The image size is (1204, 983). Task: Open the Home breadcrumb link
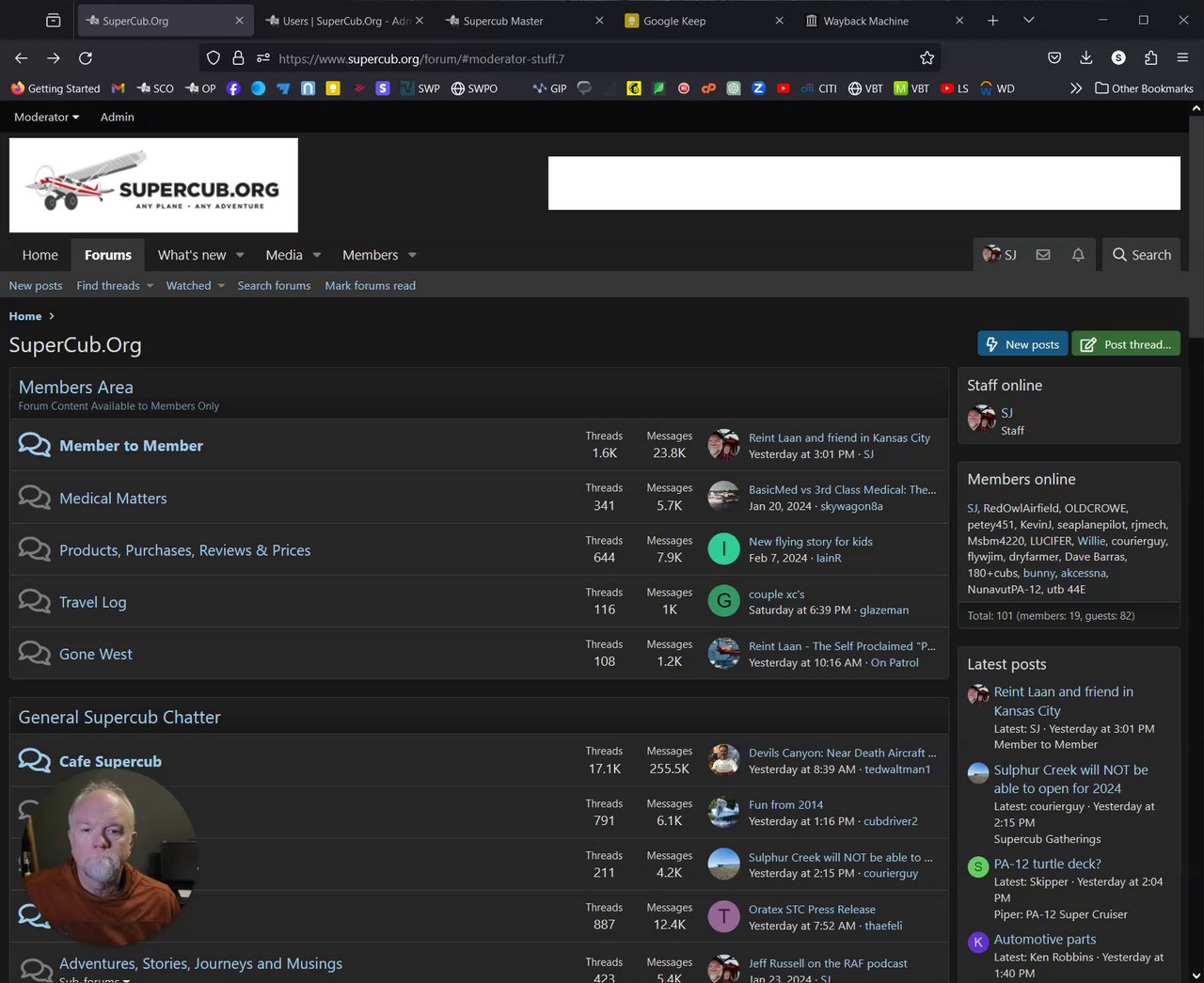(25, 316)
